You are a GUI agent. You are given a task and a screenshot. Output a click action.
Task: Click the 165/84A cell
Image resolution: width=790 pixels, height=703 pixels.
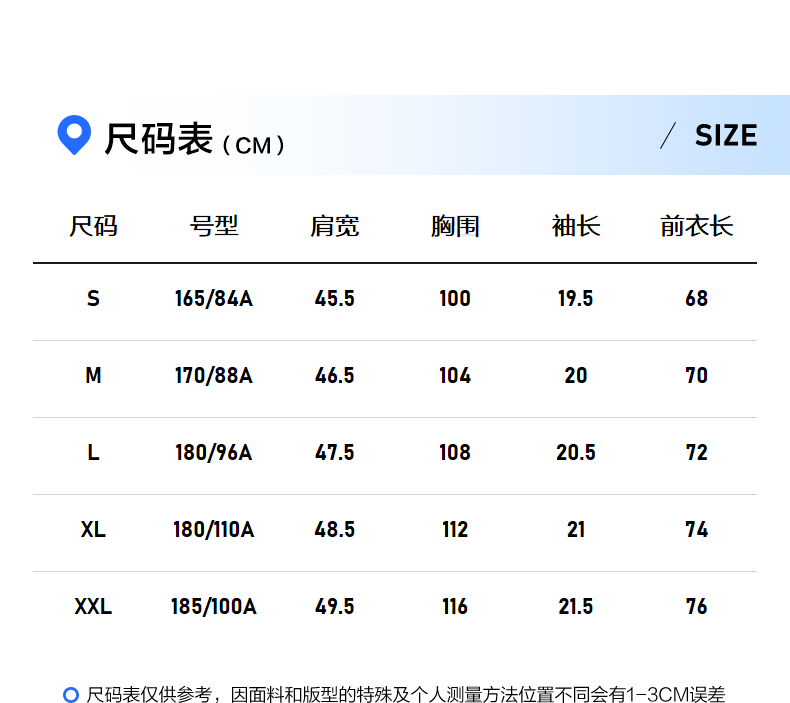click(x=214, y=298)
